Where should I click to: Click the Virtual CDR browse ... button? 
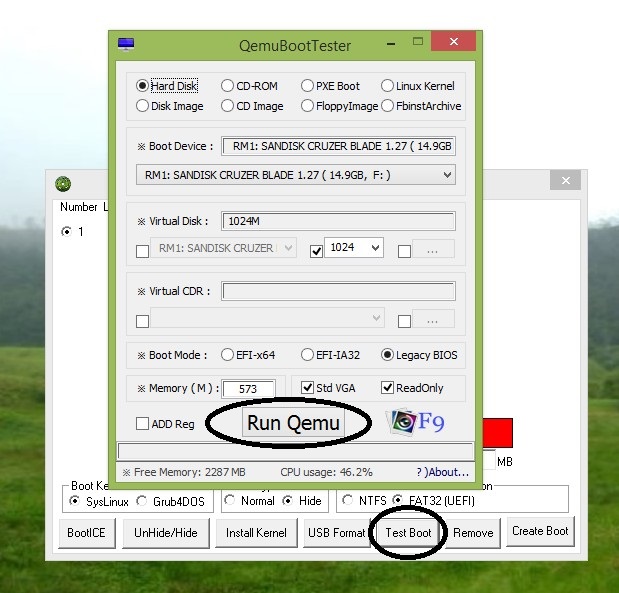point(433,319)
